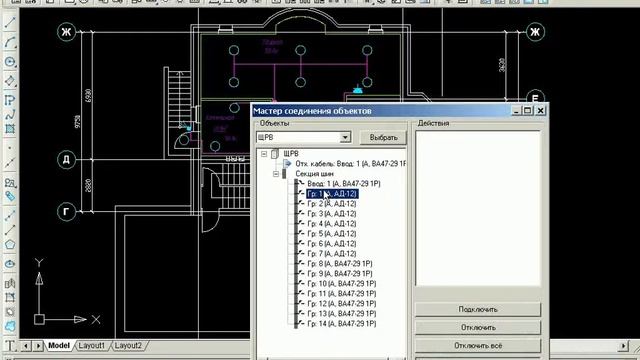The image size is (640, 360).
Task: Click the Отключить всё button
Action: [478, 346]
